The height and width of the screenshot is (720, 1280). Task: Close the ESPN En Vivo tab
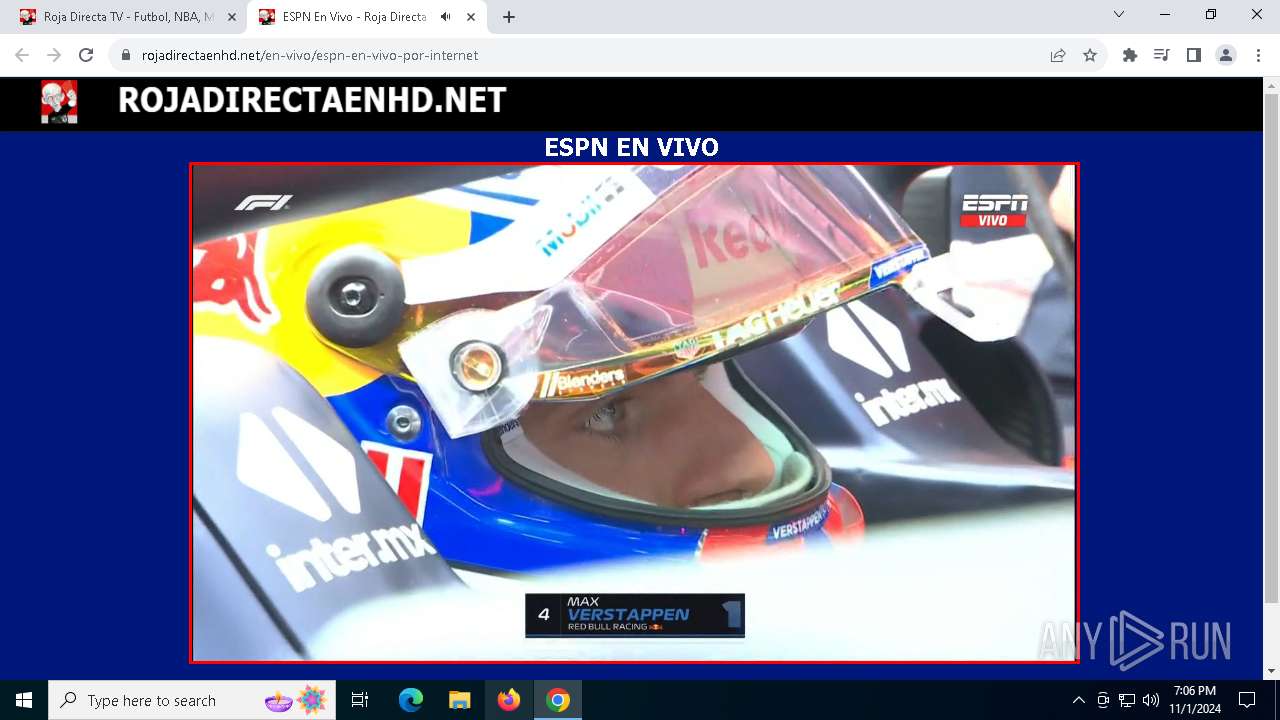point(471,17)
